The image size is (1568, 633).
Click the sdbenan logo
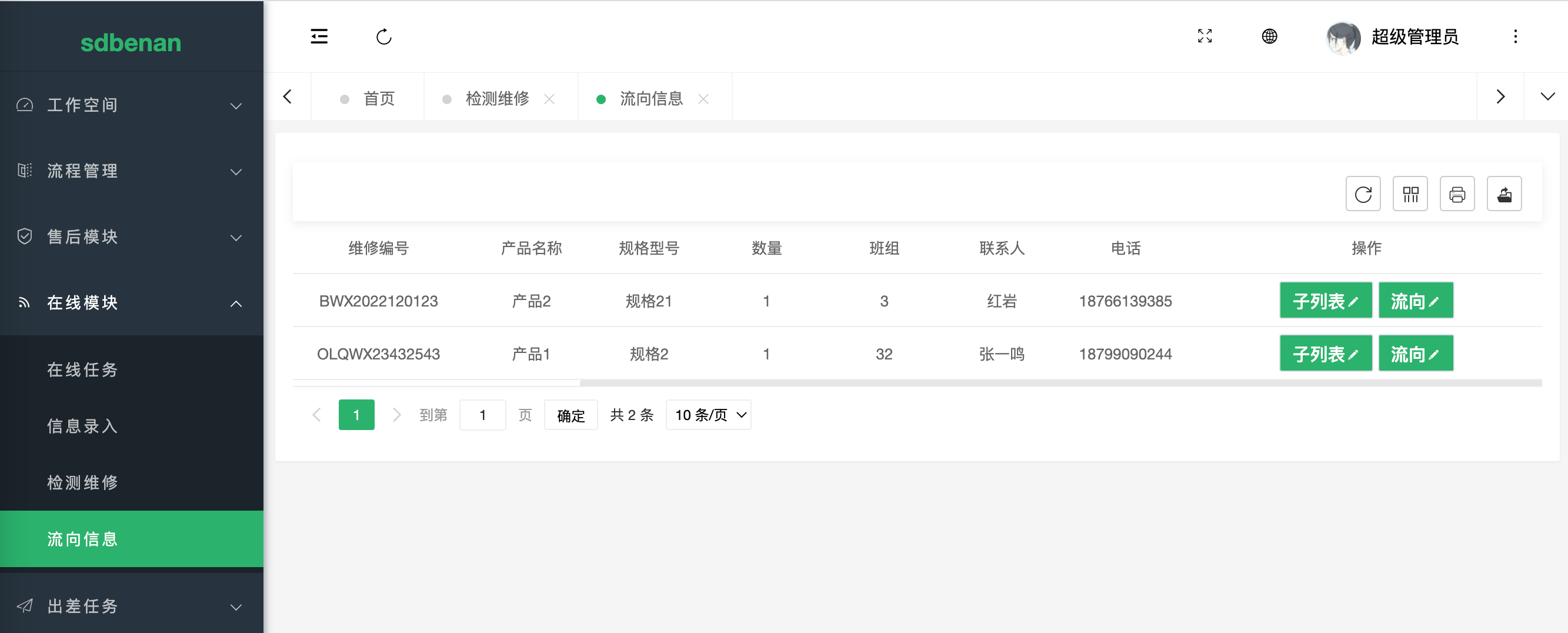tap(131, 42)
